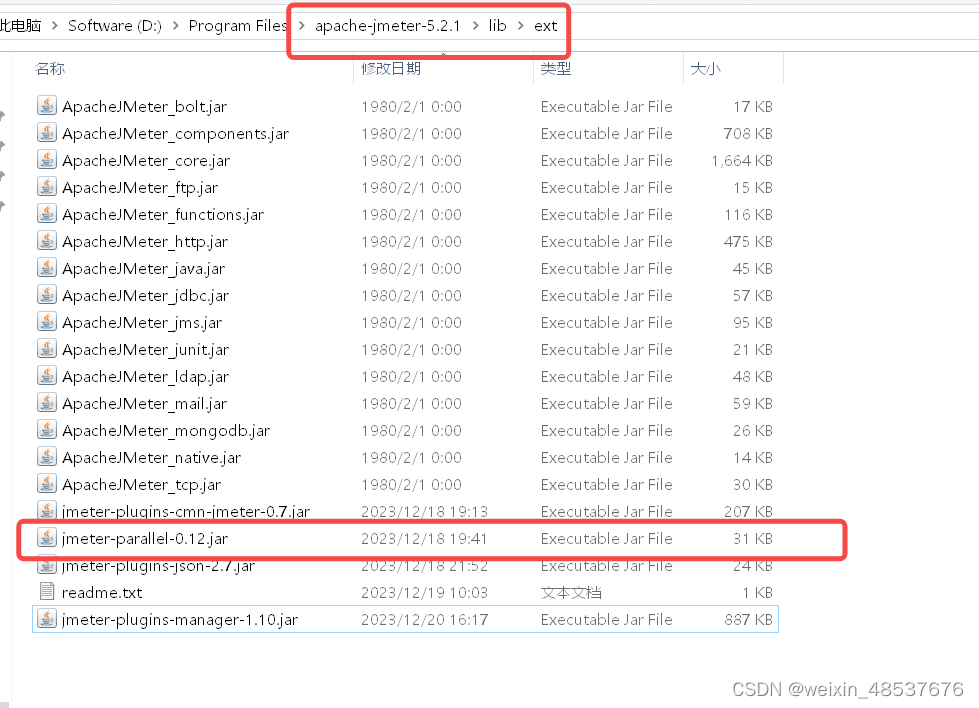Screen dimensions: 979x708
Task: Click the jar icon of ApacheJMeter_java.jar
Action: click(47, 267)
